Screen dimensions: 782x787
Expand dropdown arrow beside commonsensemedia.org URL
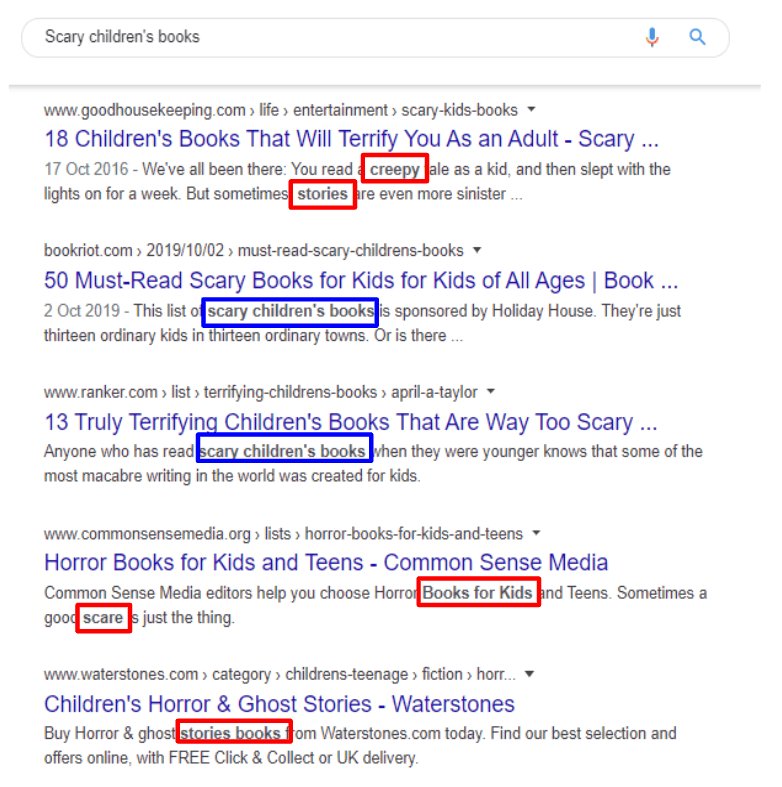(x=537, y=533)
